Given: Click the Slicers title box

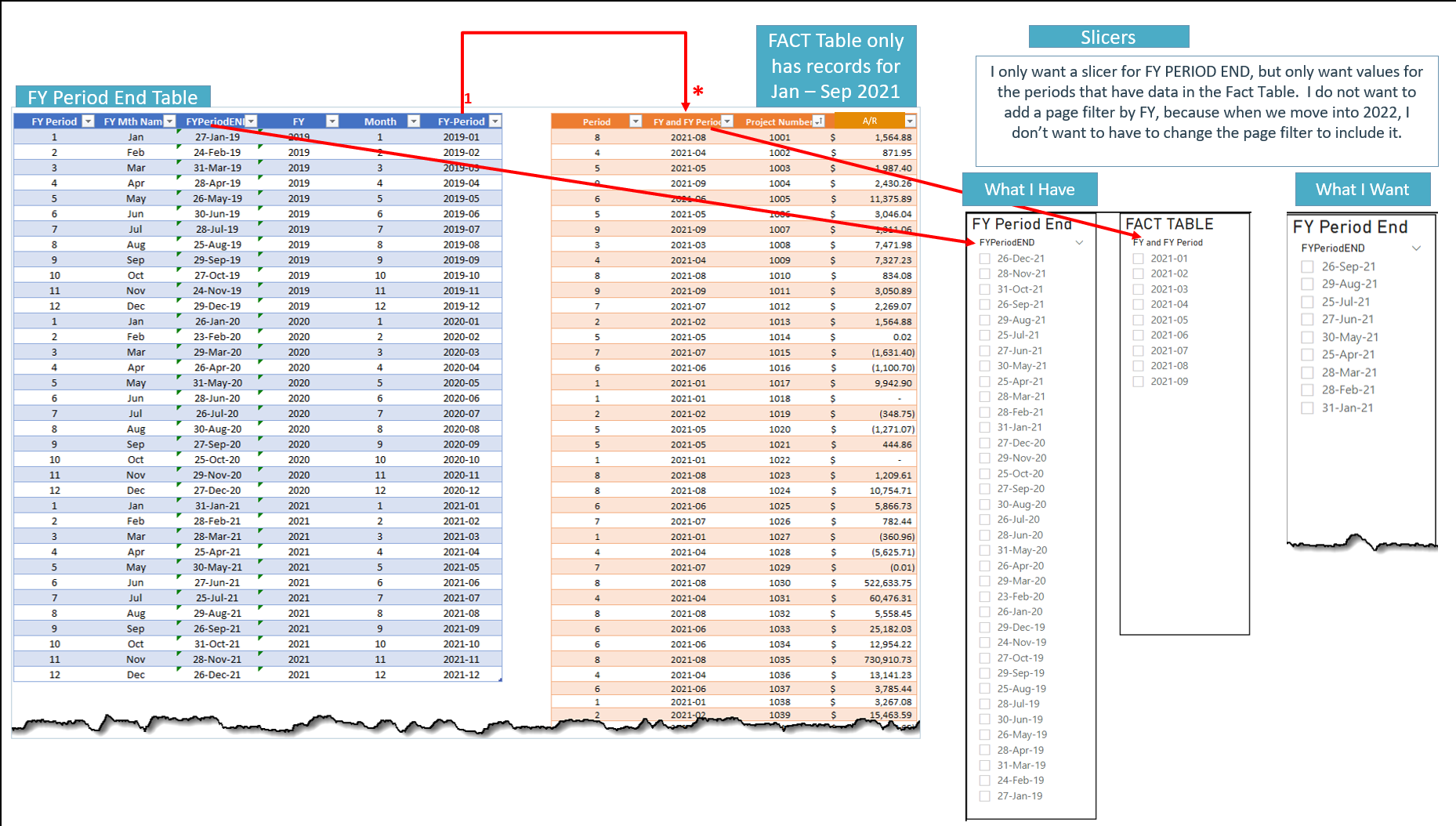Looking at the screenshot, I should click(1108, 36).
